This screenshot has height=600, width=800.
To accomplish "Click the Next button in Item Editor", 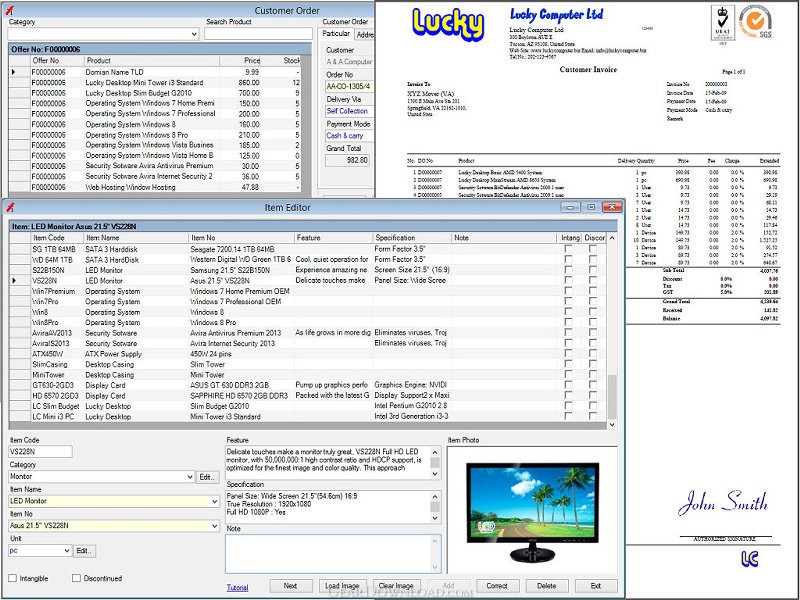I will coord(290,586).
